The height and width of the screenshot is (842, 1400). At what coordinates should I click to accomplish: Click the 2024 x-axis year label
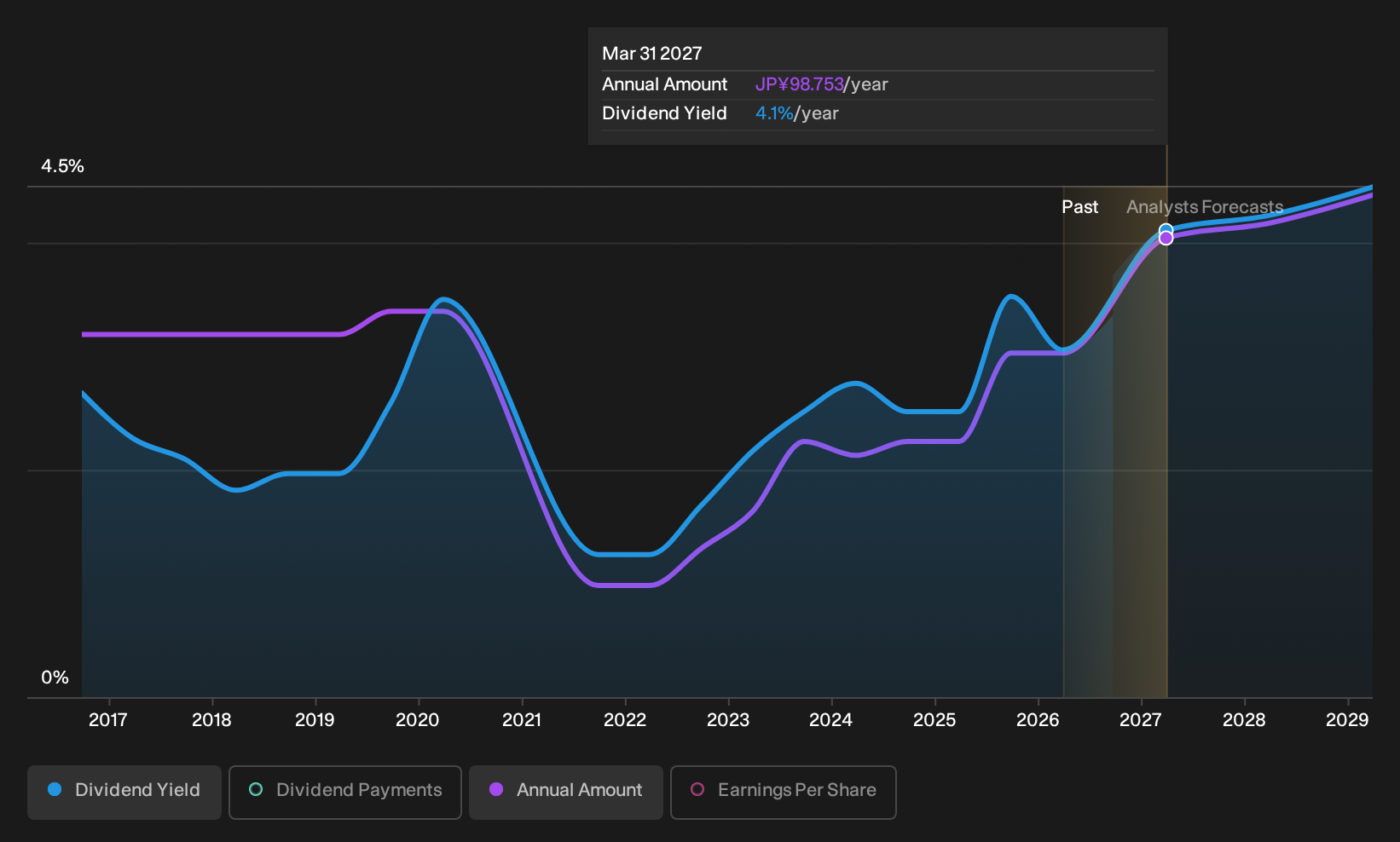point(830,720)
